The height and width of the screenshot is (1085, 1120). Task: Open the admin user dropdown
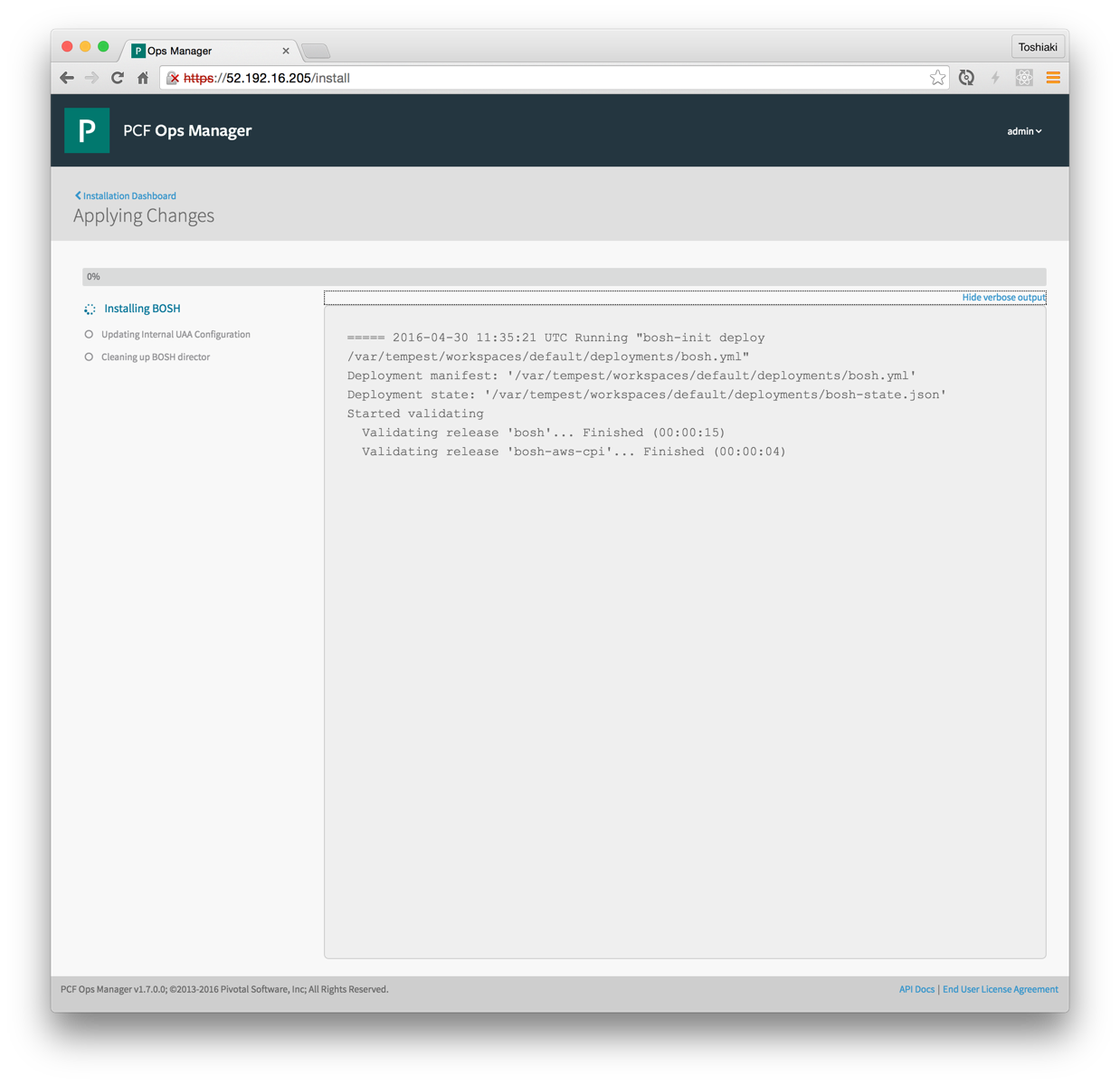[x=1024, y=131]
